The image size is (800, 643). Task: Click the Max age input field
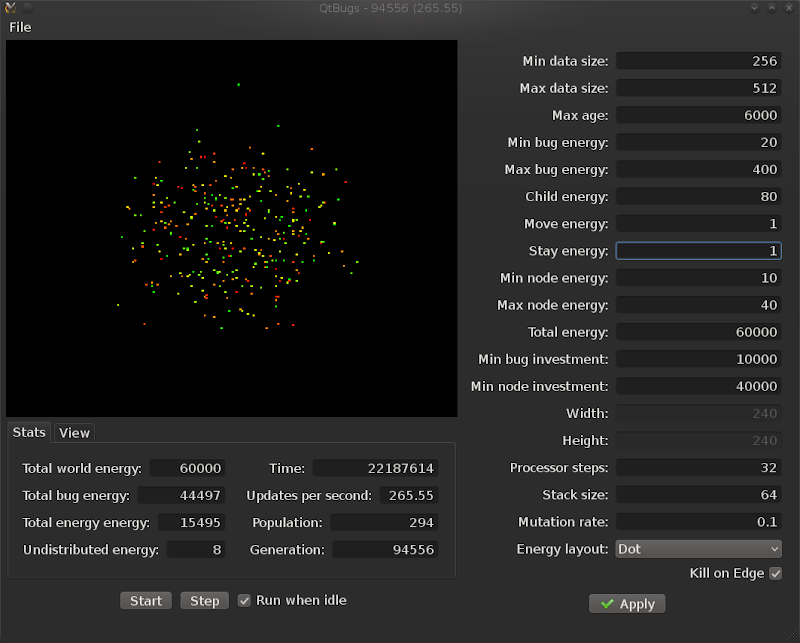coord(698,116)
